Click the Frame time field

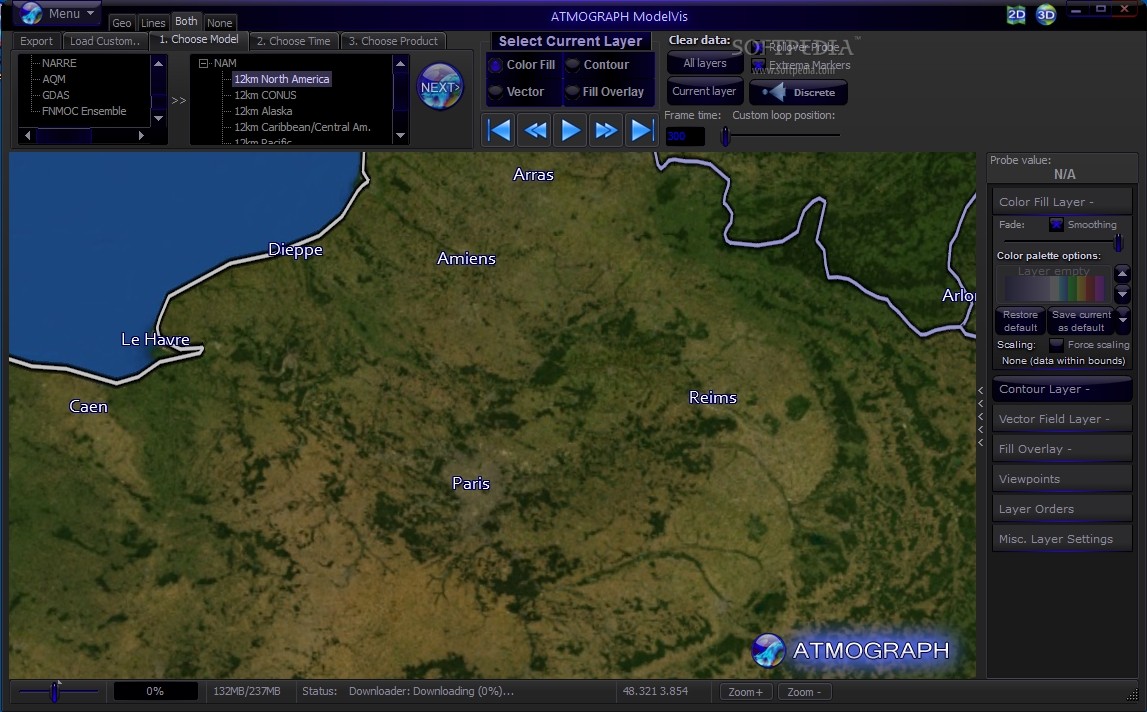[x=685, y=136]
